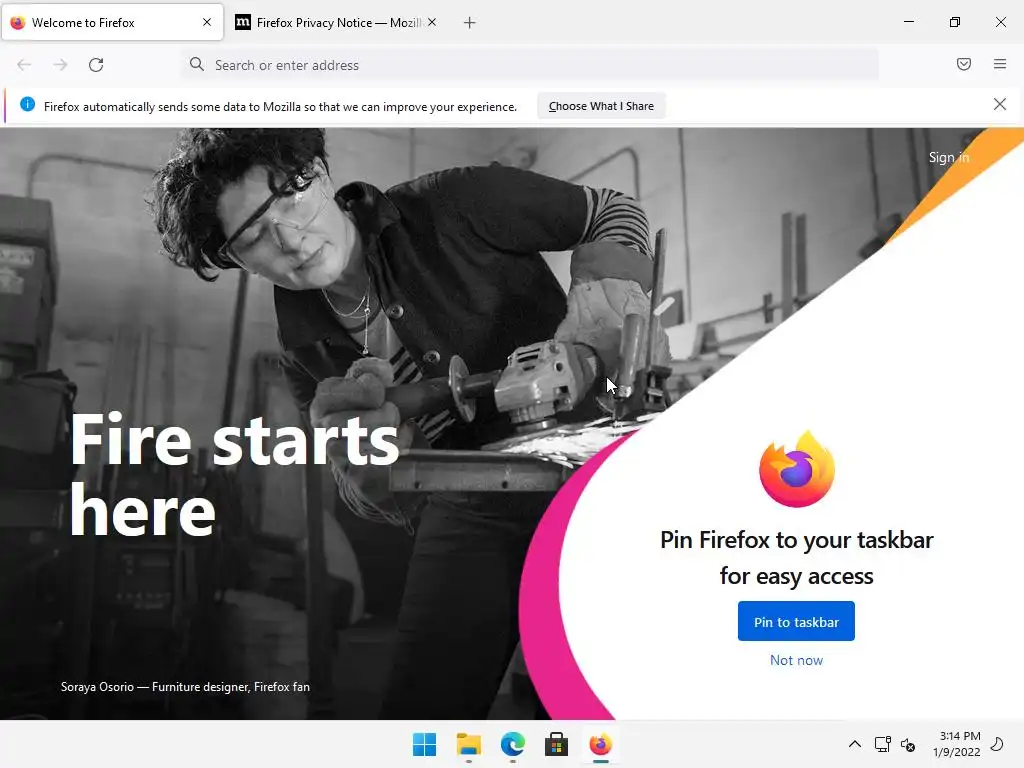Reload the page with the refresh icon

[96, 65]
